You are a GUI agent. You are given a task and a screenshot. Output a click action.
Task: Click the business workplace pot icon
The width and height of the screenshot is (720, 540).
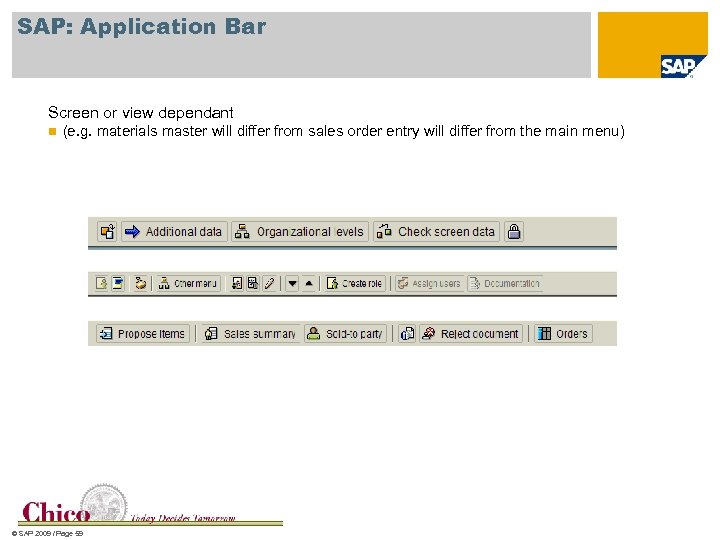pyautogui.click(x=141, y=283)
